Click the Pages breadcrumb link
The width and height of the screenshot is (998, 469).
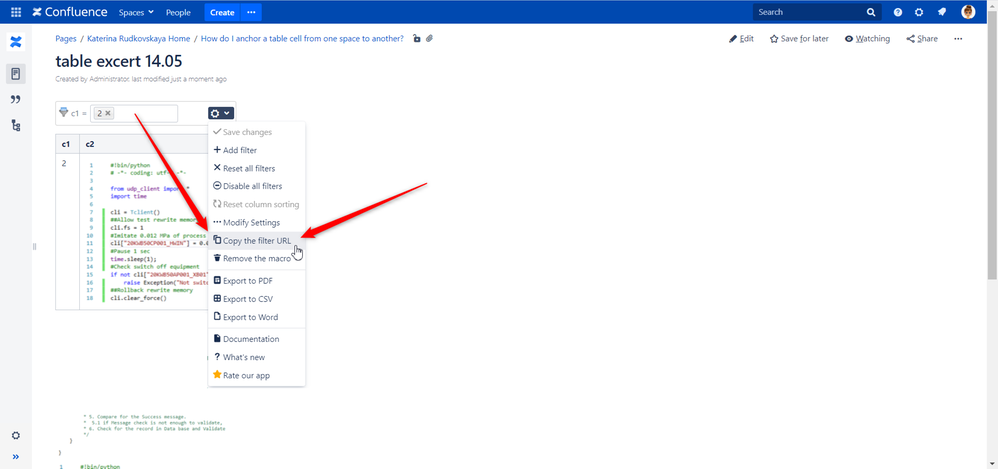click(66, 38)
